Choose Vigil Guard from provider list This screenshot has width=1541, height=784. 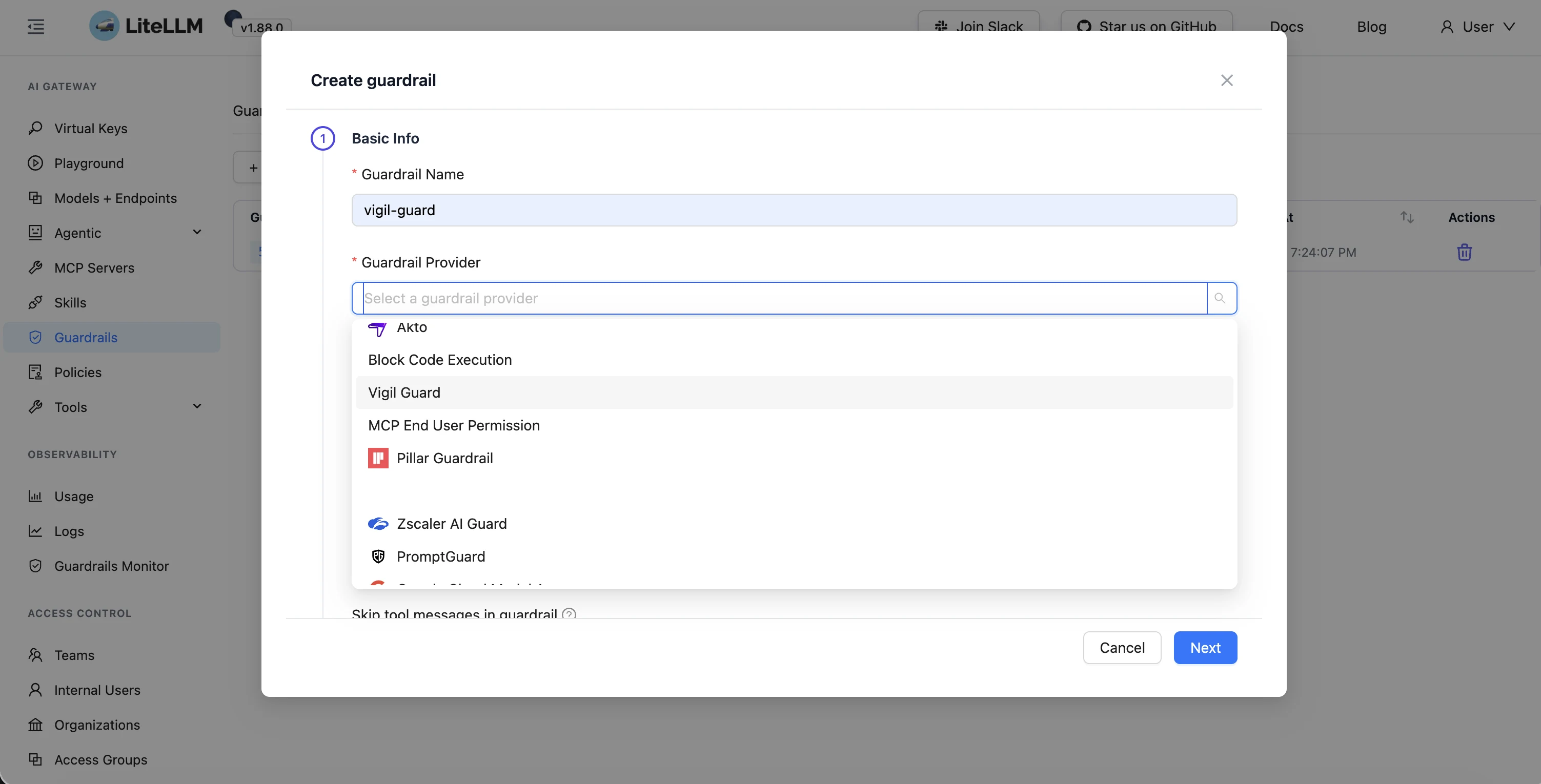pos(795,393)
